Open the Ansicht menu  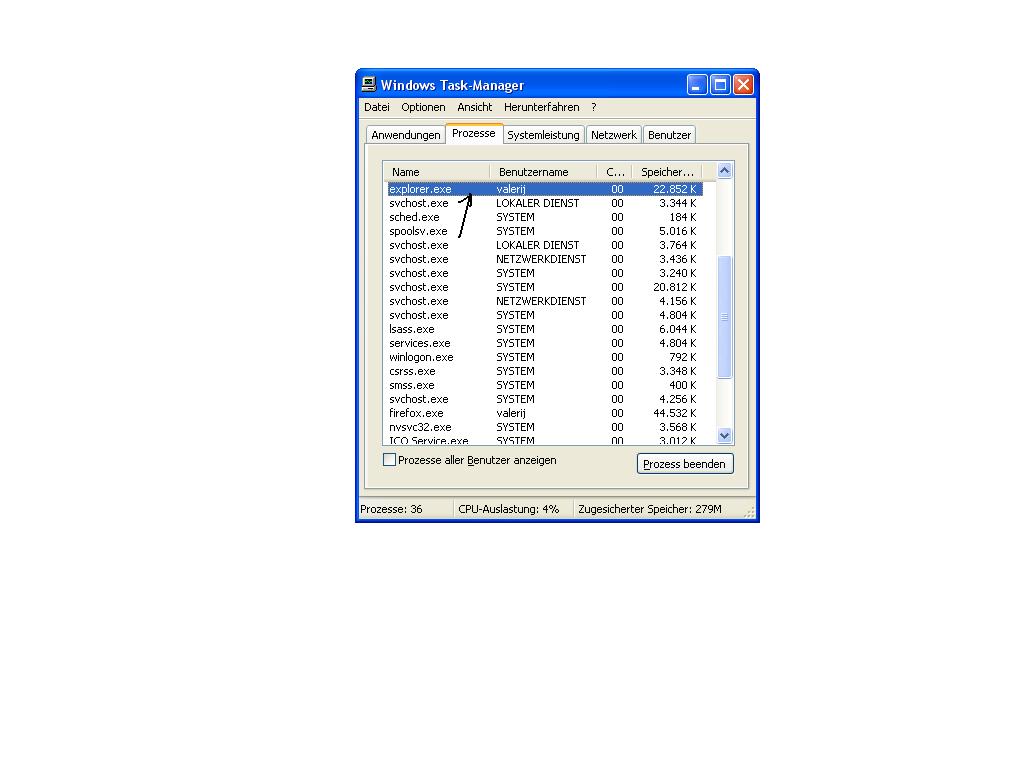(x=475, y=107)
